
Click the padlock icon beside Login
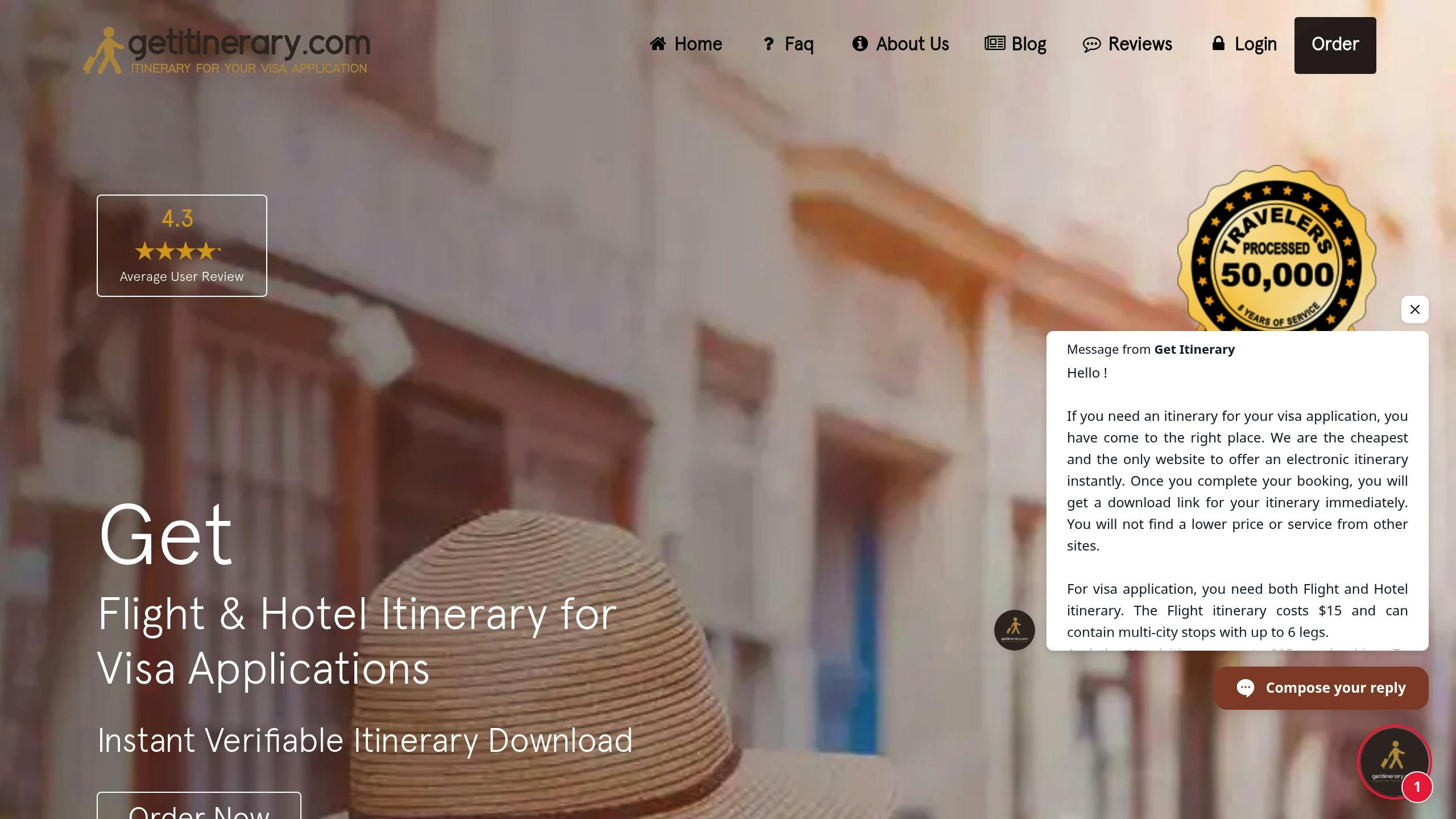click(x=1218, y=43)
